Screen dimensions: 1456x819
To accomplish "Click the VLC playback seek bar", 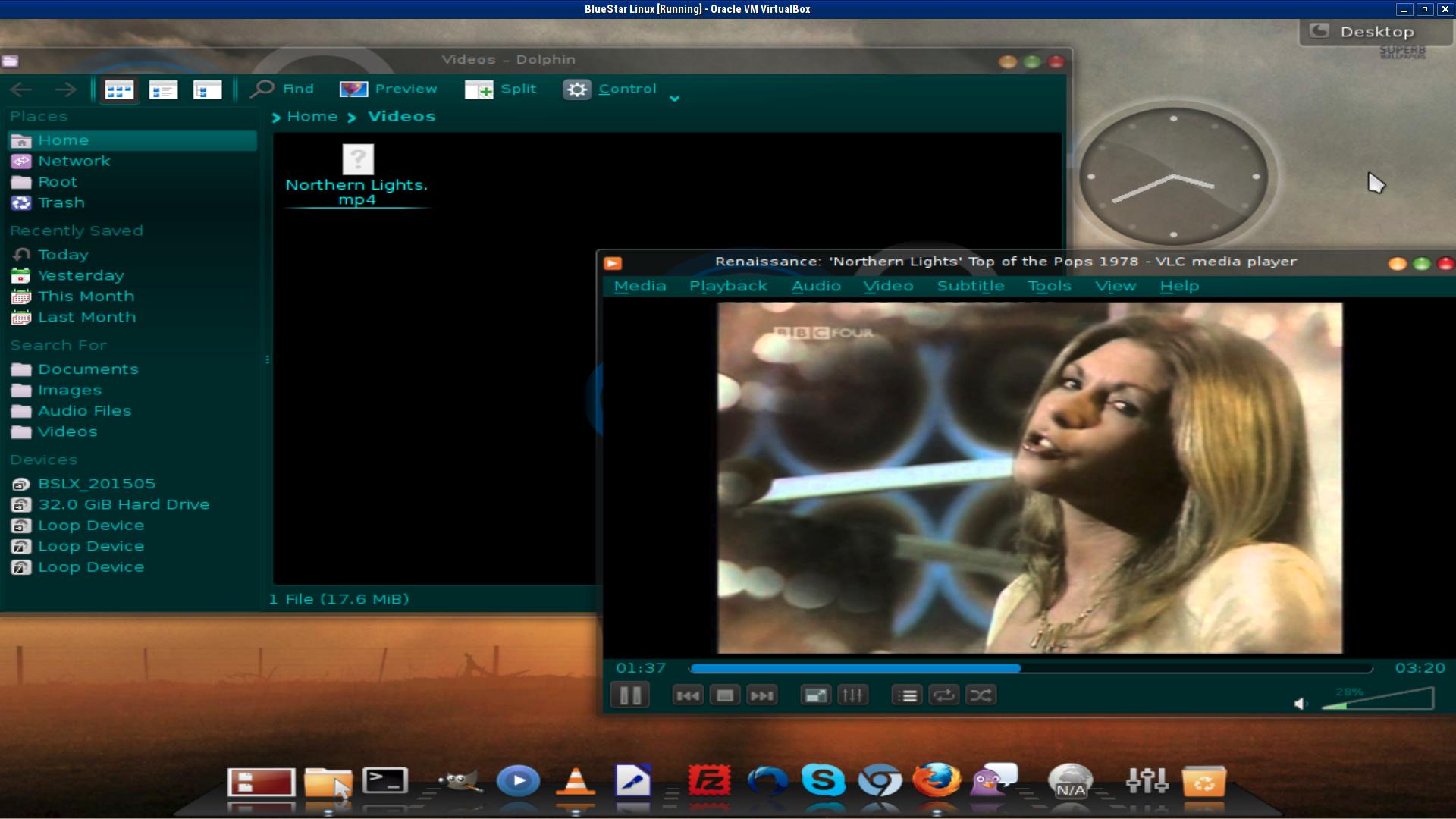I will (1031, 669).
